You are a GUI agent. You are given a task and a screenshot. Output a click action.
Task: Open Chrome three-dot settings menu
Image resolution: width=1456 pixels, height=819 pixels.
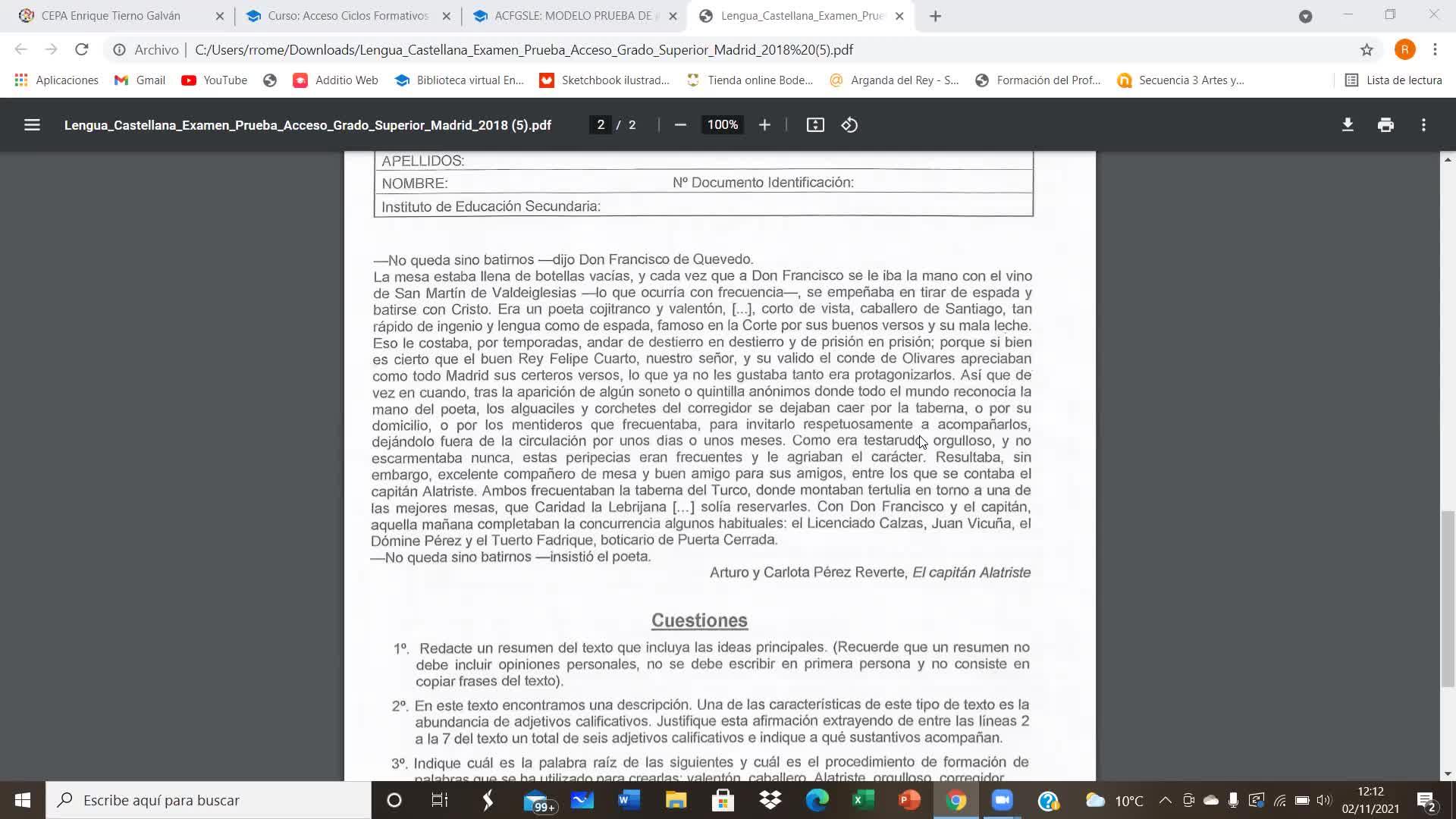tap(1435, 50)
